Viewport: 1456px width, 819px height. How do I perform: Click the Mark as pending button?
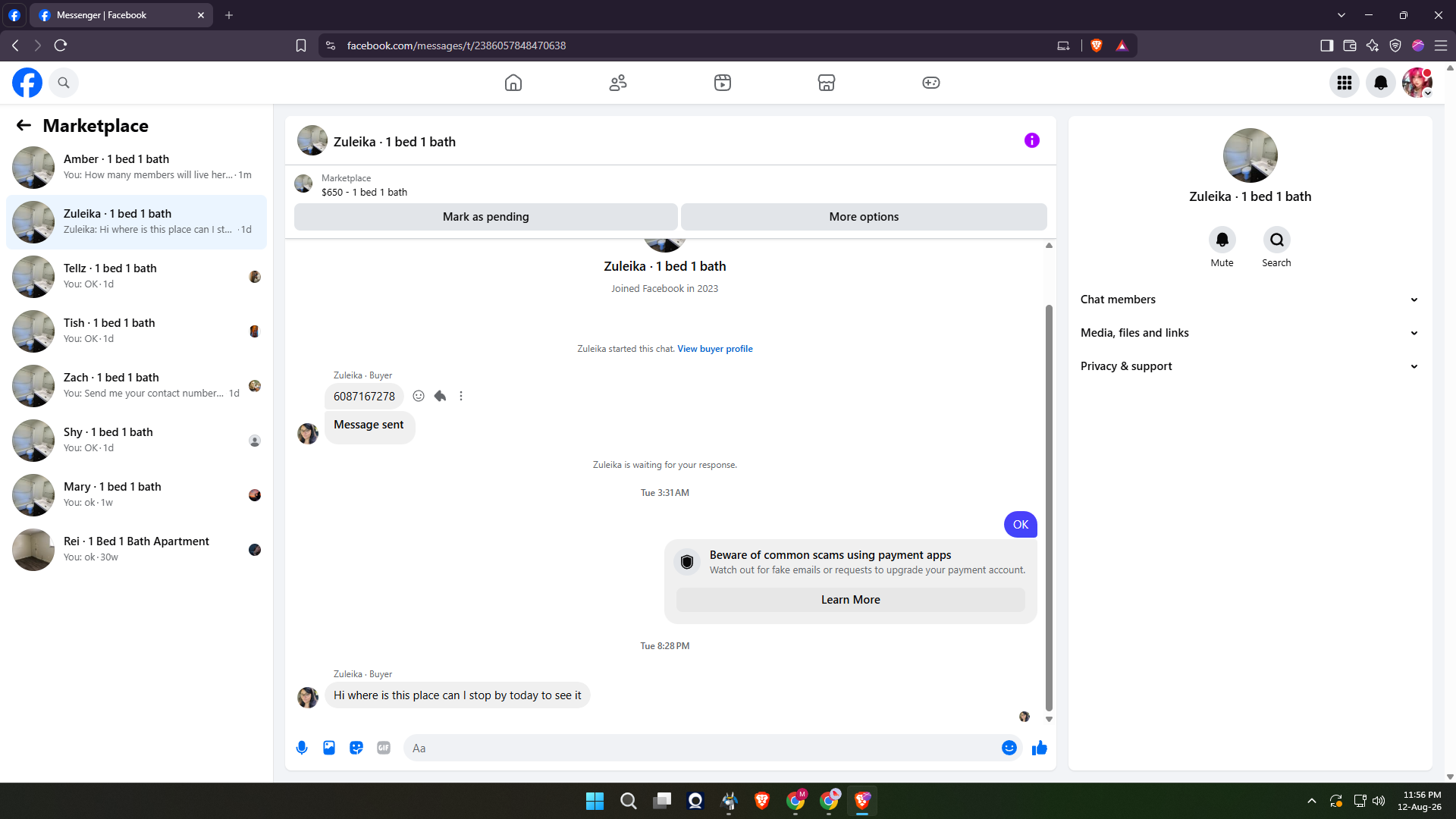click(486, 217)
